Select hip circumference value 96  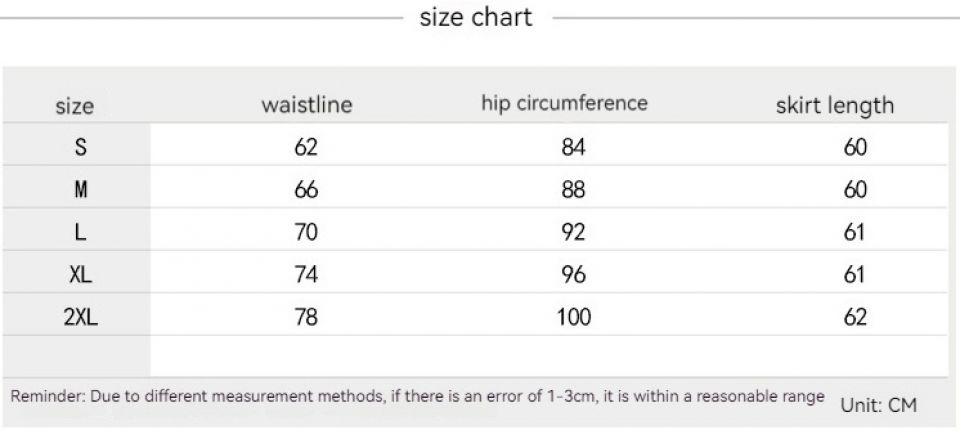[573, 275]
